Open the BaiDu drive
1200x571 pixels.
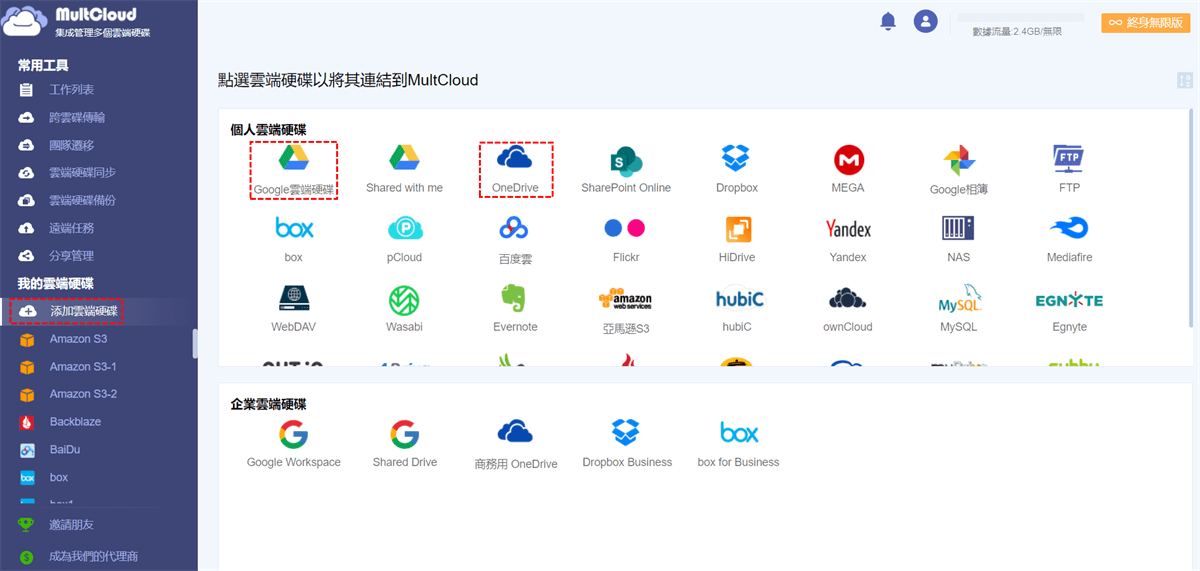(65, 450)
